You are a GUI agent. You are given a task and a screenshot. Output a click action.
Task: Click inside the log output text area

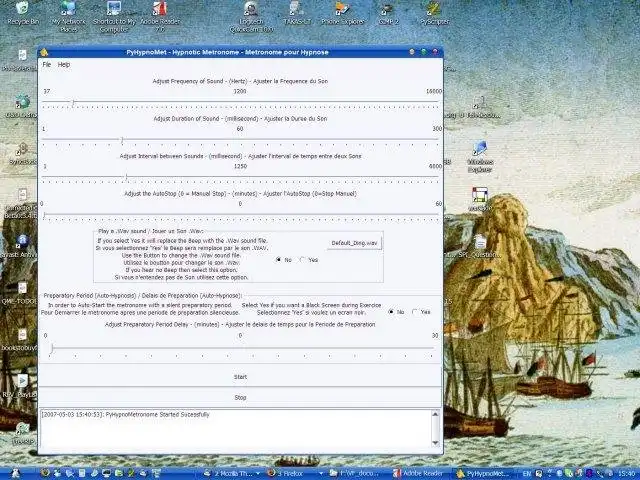(x=235, y=429)
